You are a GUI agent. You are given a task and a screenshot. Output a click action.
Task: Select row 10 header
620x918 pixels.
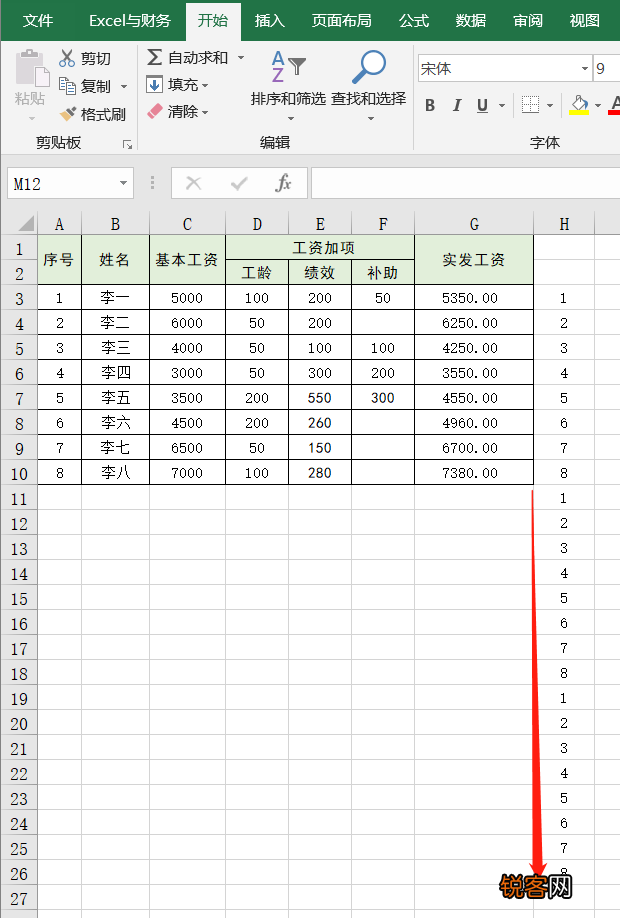pos(19,473)
